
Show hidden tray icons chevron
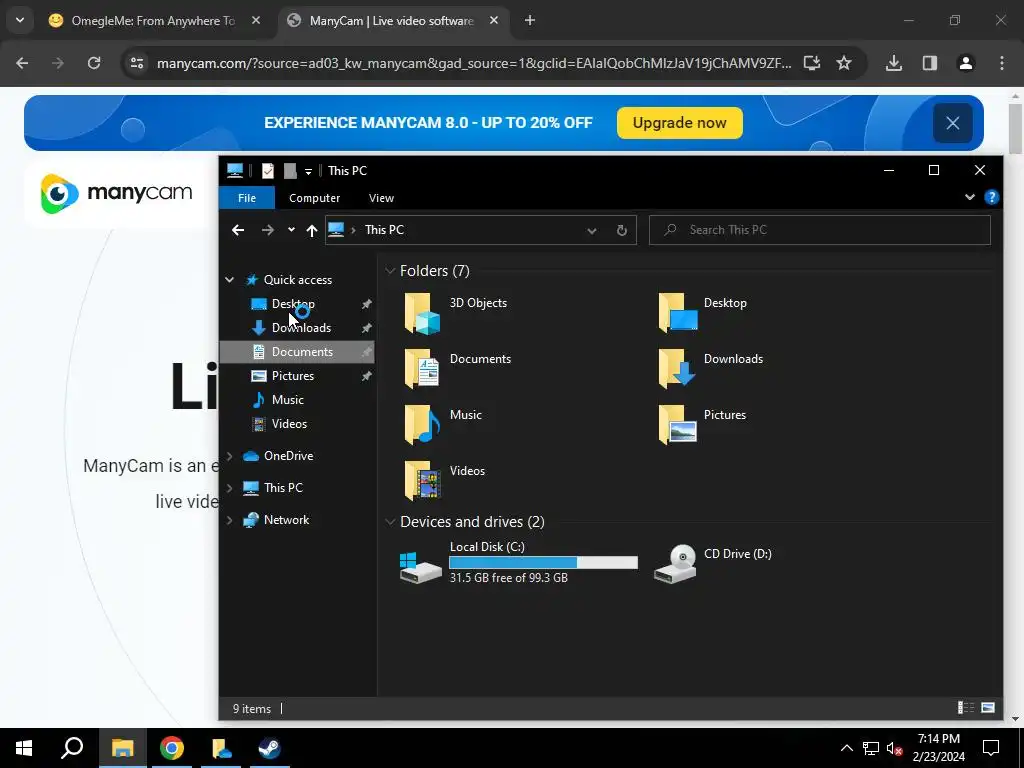846,748
